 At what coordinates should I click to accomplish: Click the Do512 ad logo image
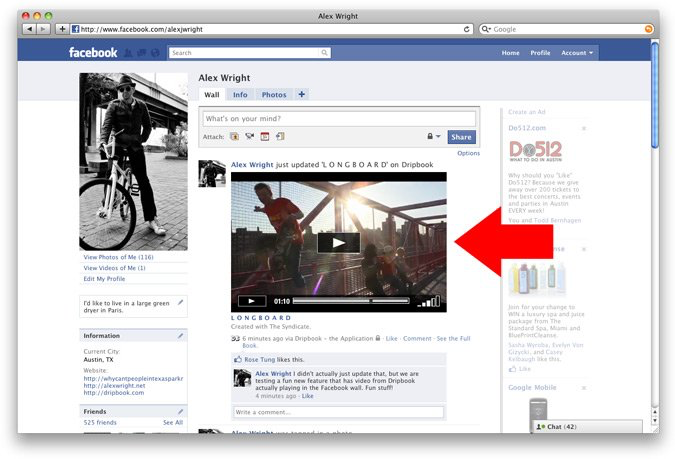(x=536, y=151)
